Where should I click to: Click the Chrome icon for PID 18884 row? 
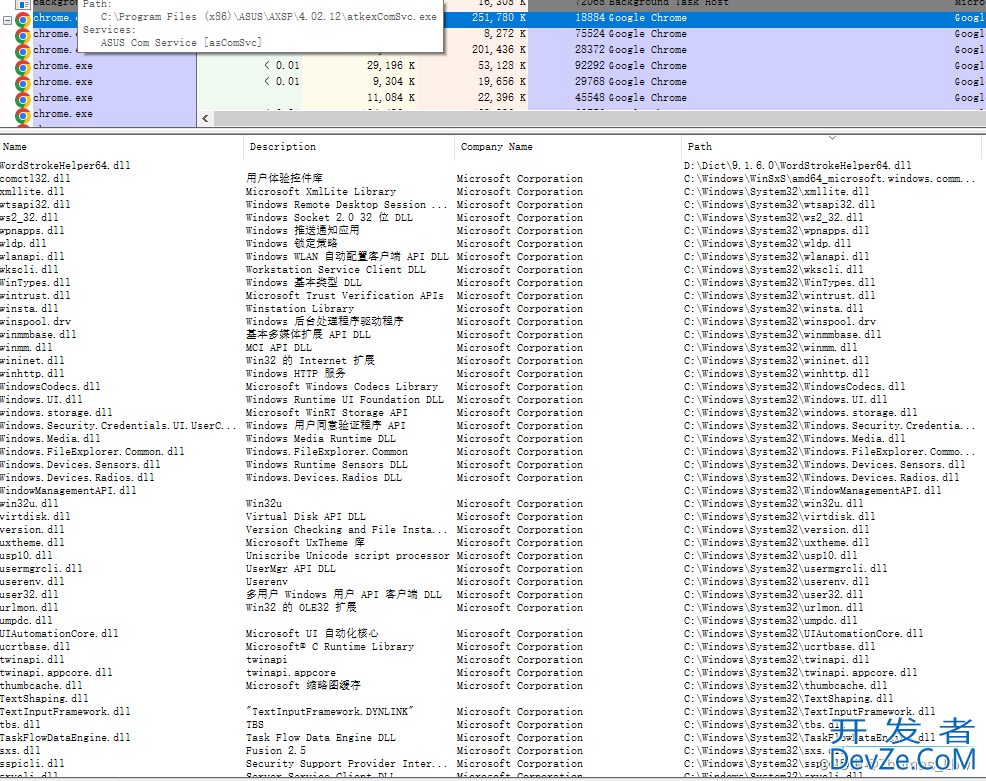click(x=23, y=19)
